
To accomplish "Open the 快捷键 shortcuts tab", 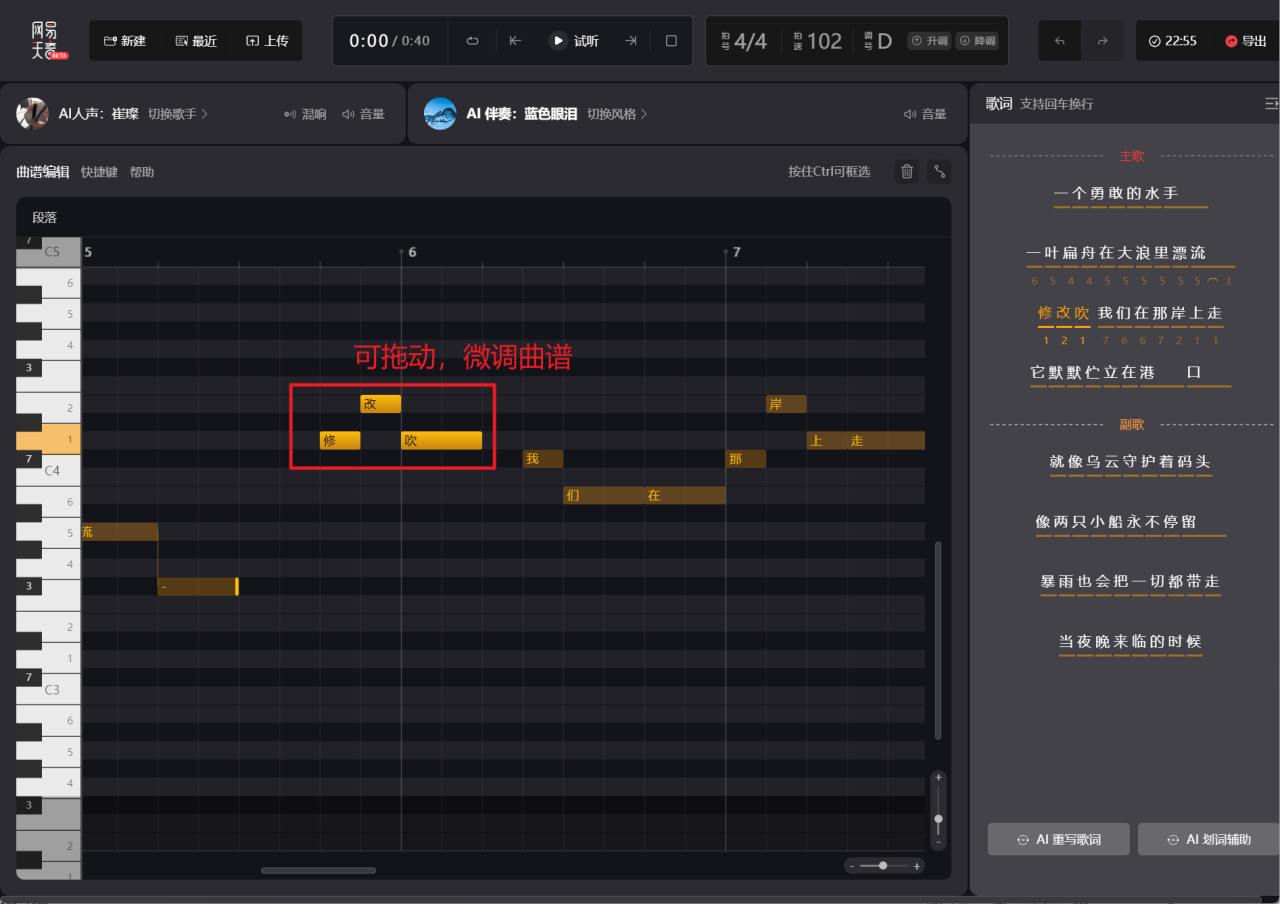I will pyautogui.click(x=99, y=172).
